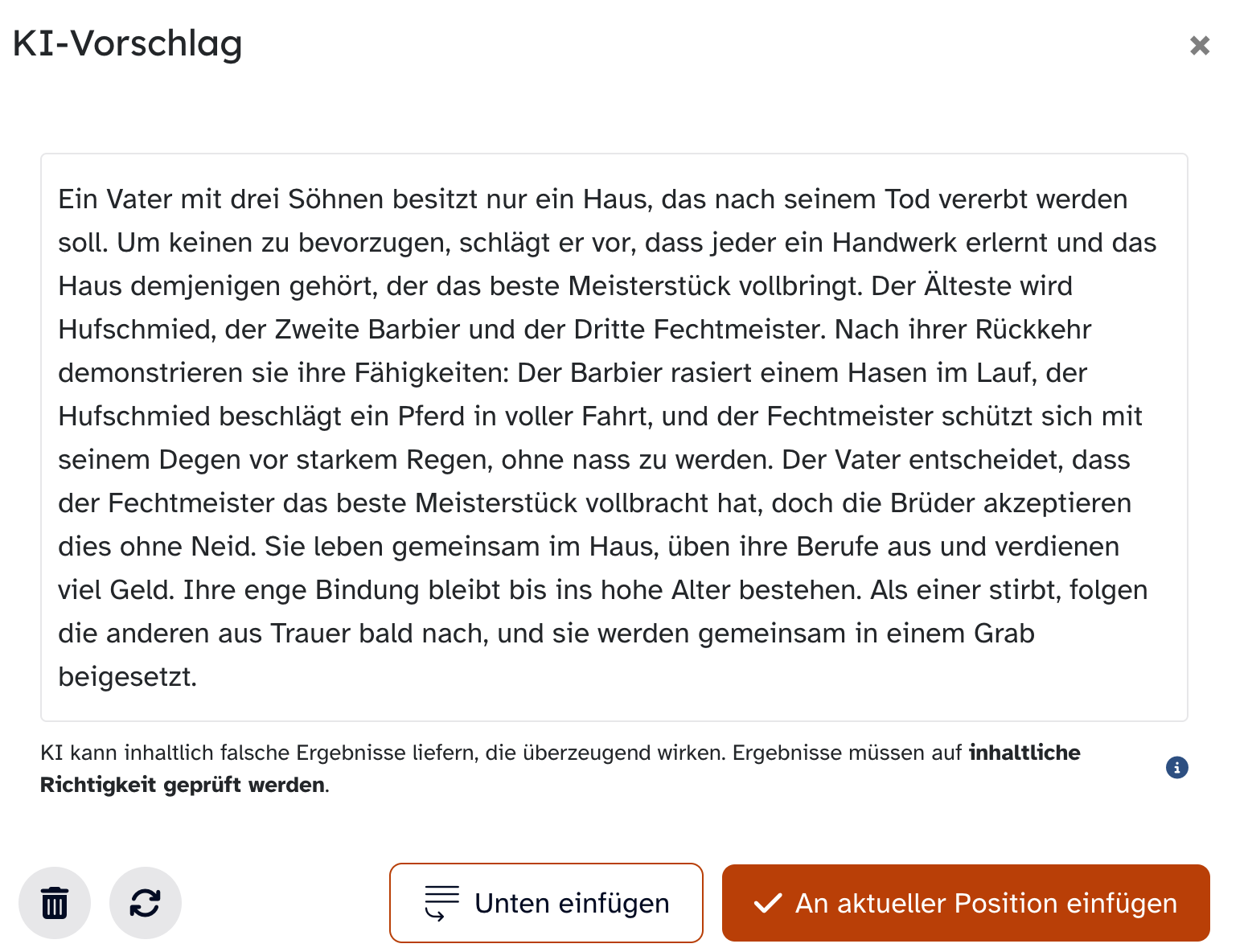Screen dimensions: 1248x952
Task: Click the bold "Richtigkeit geprüft werden" text
Action: pyautogui.click(x=183, y=785)
